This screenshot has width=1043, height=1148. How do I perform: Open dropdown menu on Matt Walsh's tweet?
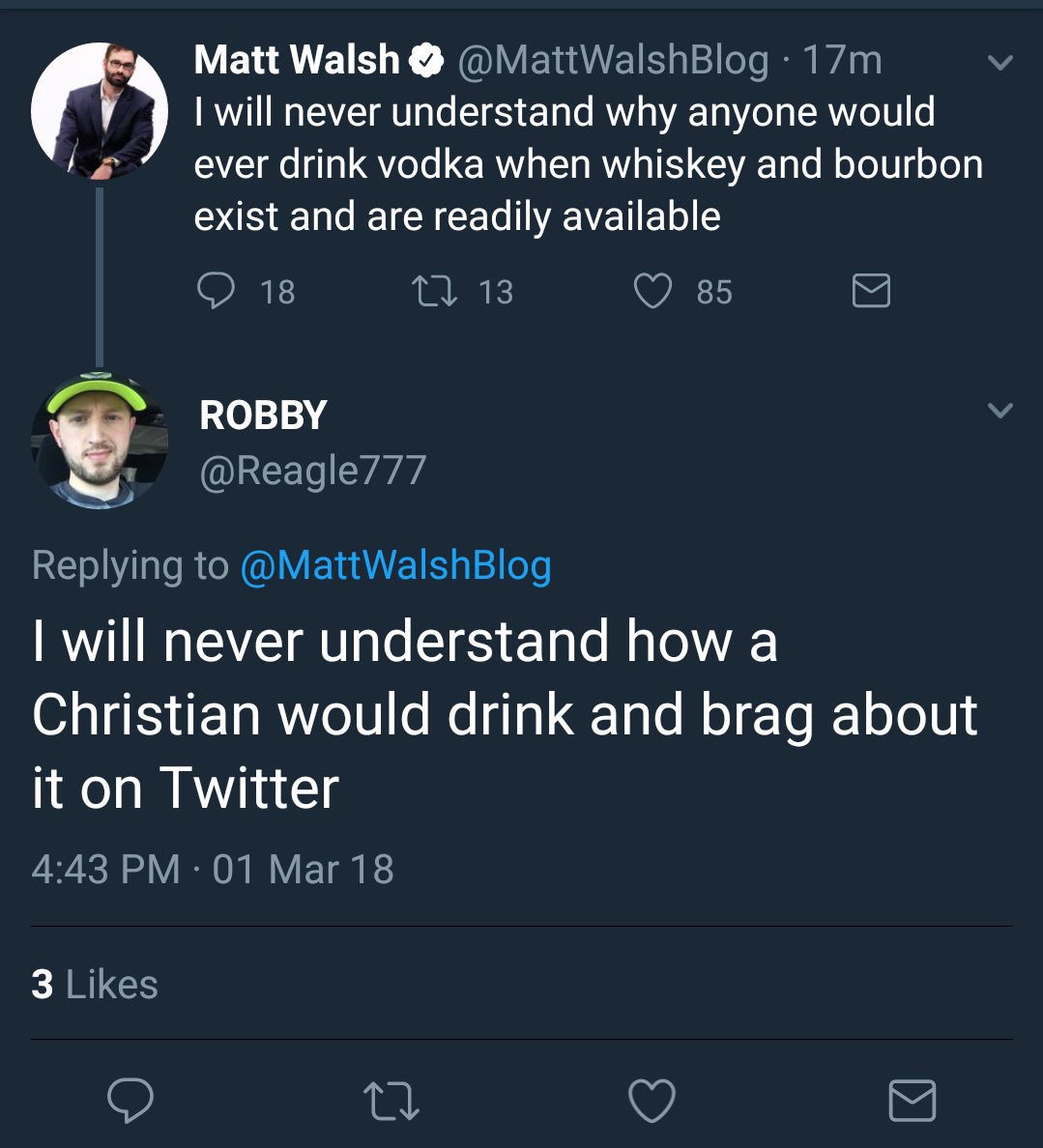(x=1000, y=64)
